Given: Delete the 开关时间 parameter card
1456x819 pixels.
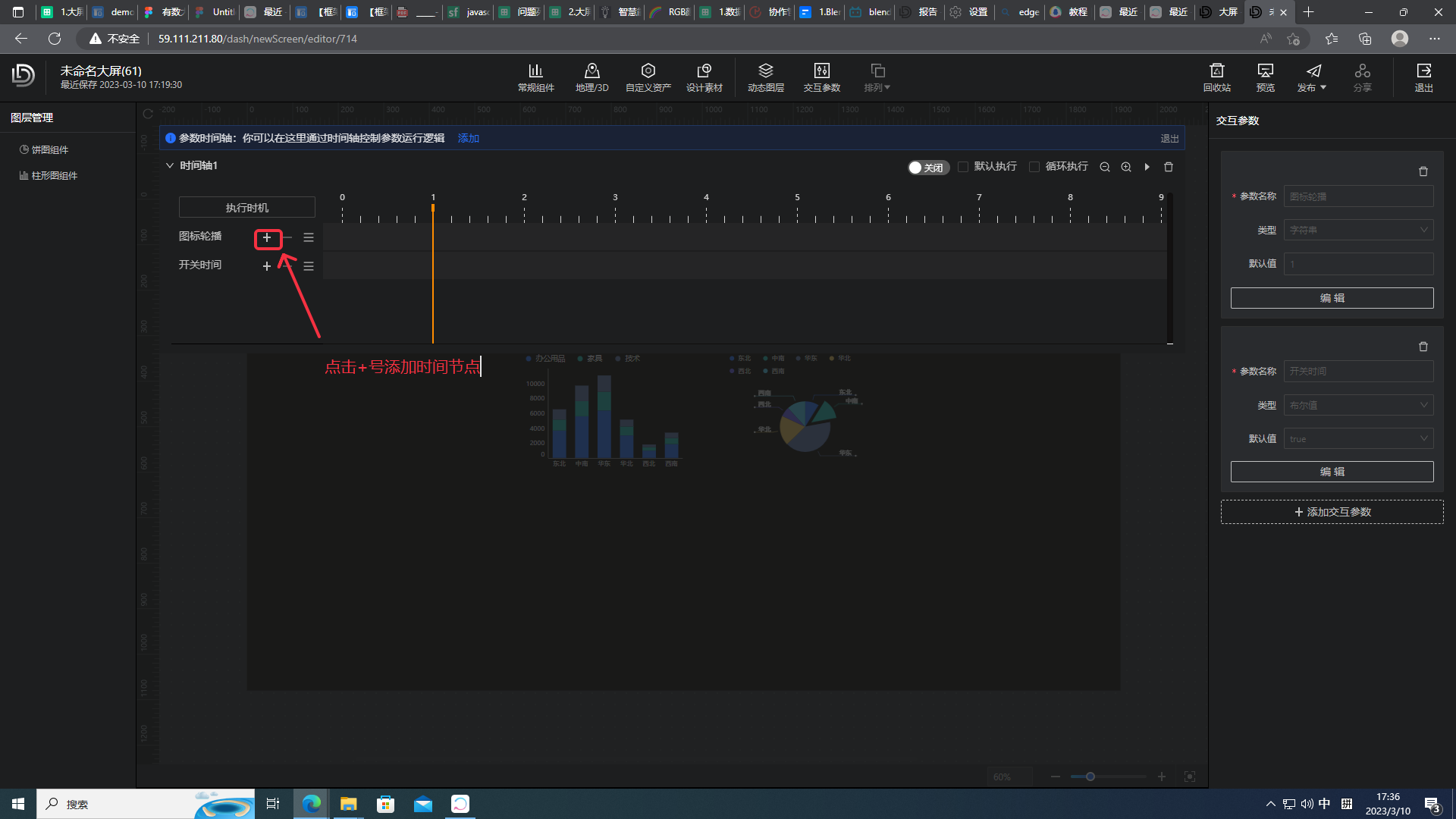Looking at the screenshot, I should pos(1423,347).
